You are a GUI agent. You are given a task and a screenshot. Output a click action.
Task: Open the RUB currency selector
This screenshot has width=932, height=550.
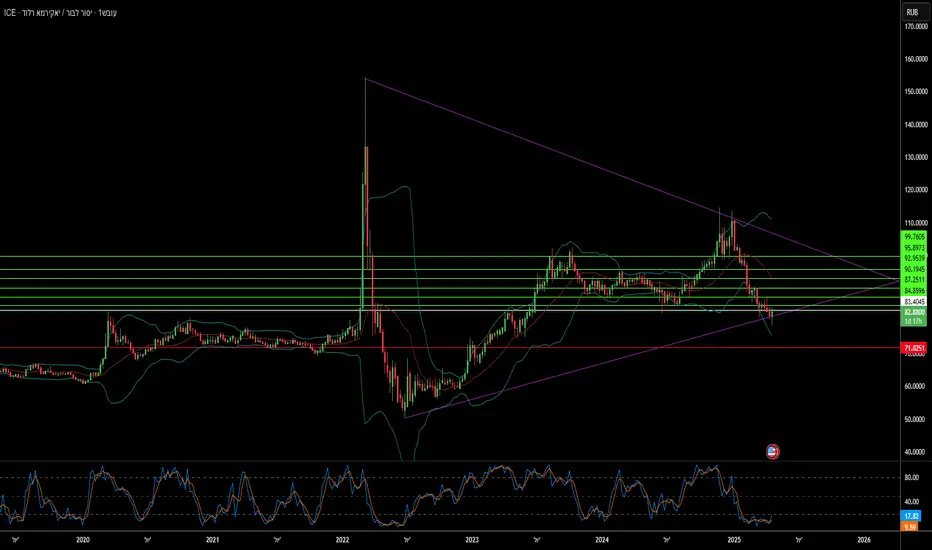pos(912,12)
